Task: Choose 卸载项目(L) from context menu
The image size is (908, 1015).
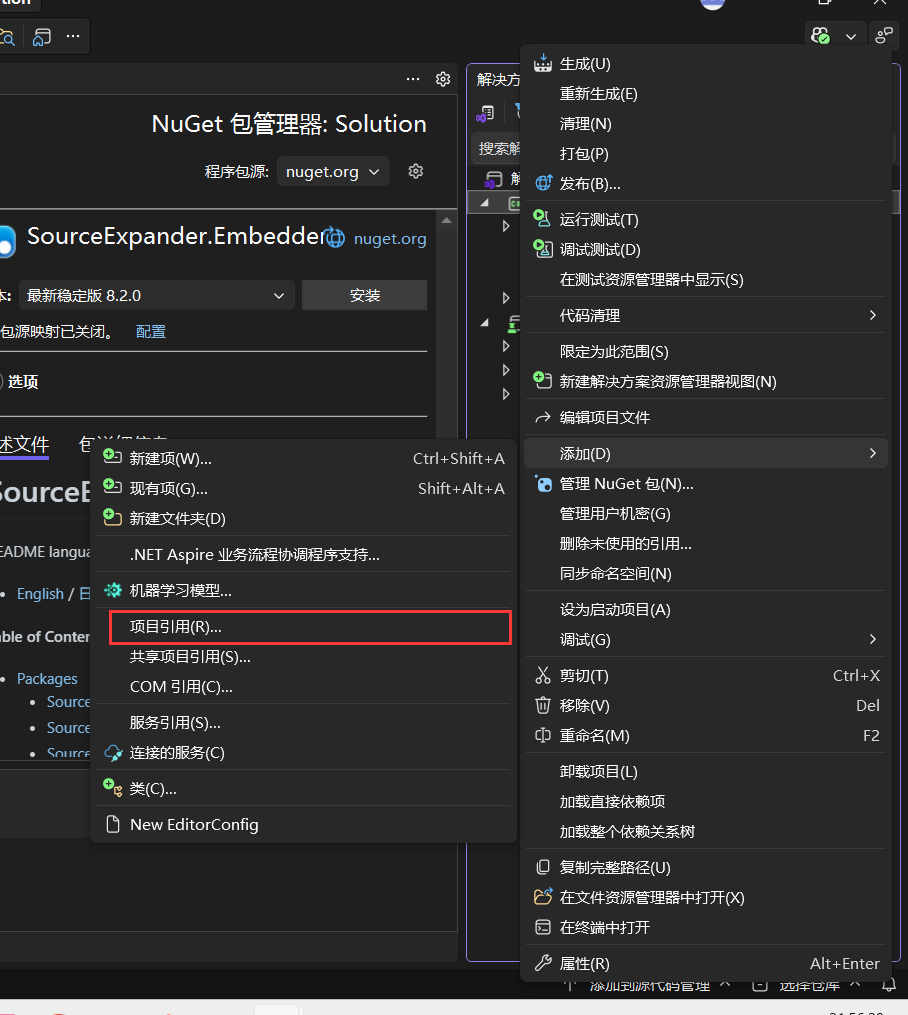Action: 706,772
